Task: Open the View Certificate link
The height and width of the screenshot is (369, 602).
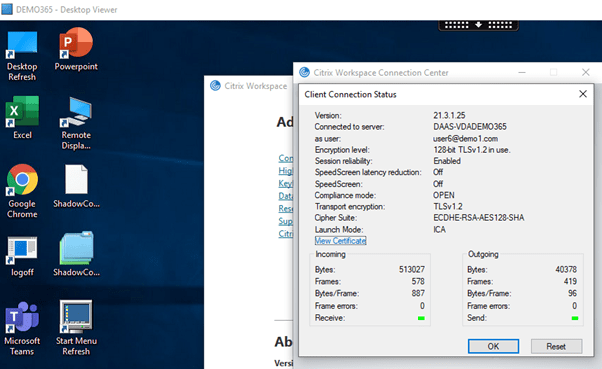Action: point(341,241)
